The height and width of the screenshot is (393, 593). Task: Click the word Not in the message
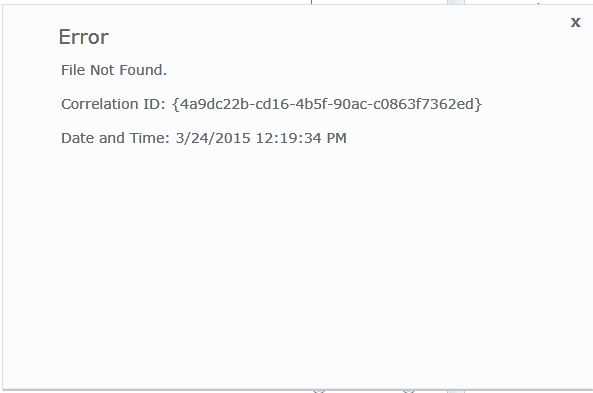pos(102,70)
